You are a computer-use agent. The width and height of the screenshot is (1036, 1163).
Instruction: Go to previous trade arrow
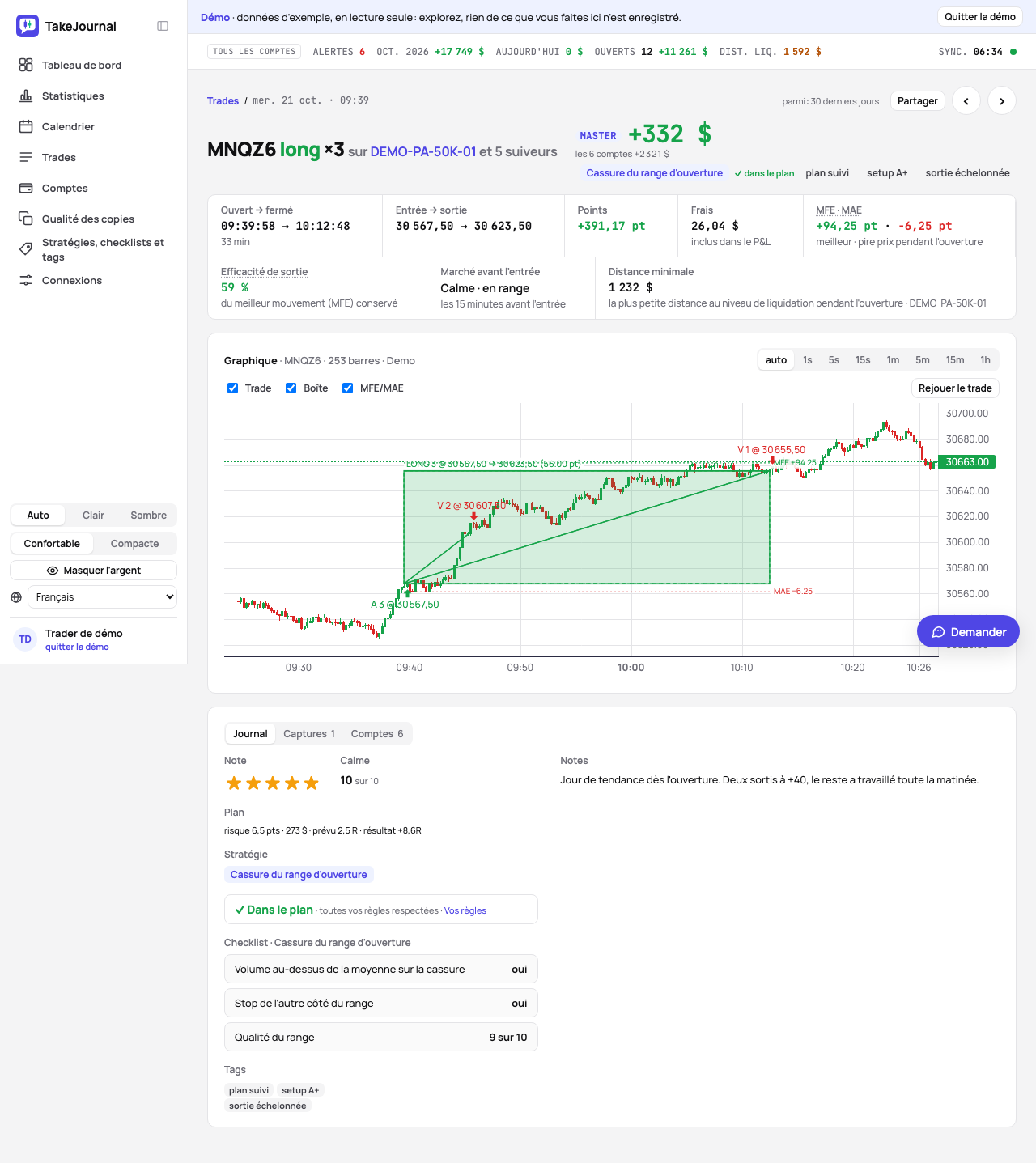[x=966, y=101]
